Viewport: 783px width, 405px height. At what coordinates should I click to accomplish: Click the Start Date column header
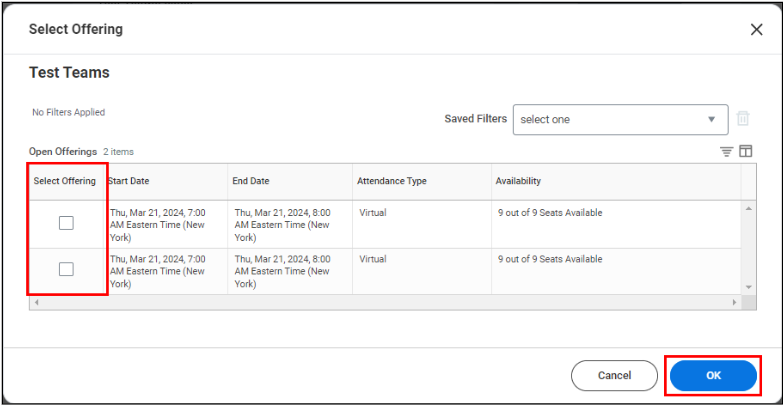(129, 181)
